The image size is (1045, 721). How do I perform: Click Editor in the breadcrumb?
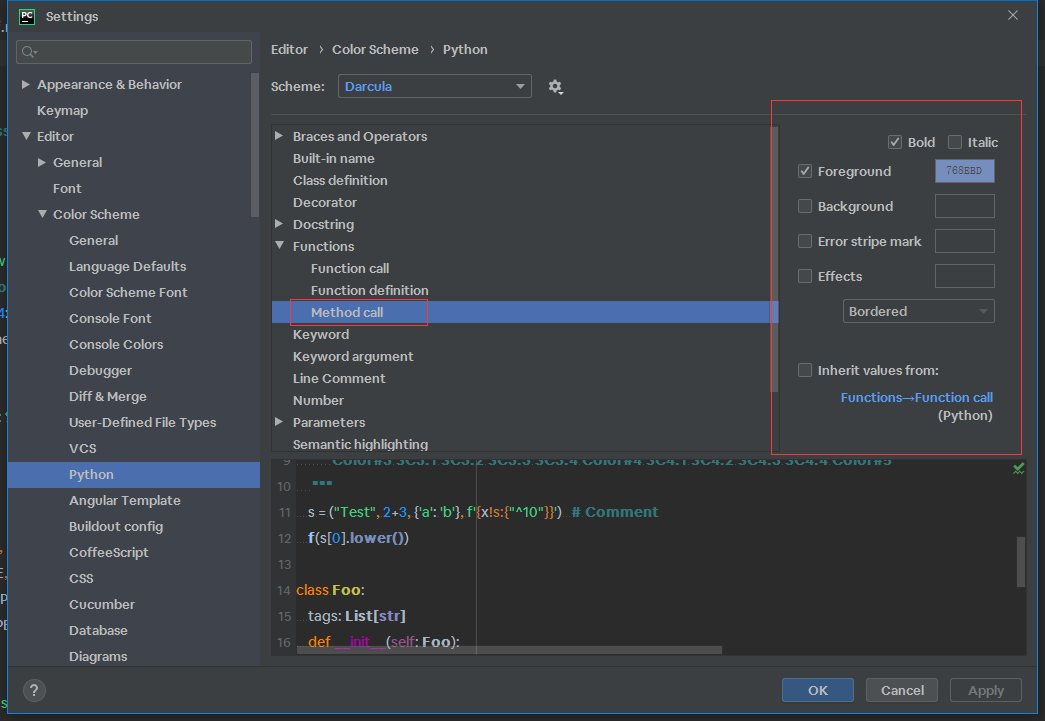click(289, 49)
